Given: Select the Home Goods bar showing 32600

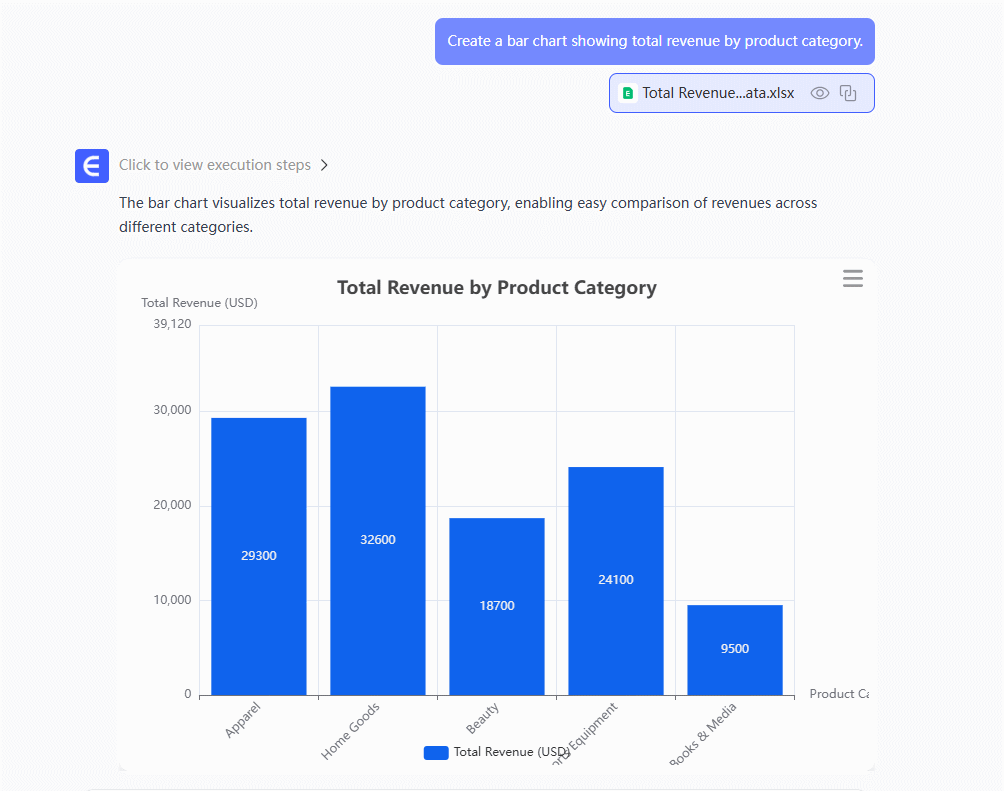Looking at the screenshot, I should pos(378,540).
